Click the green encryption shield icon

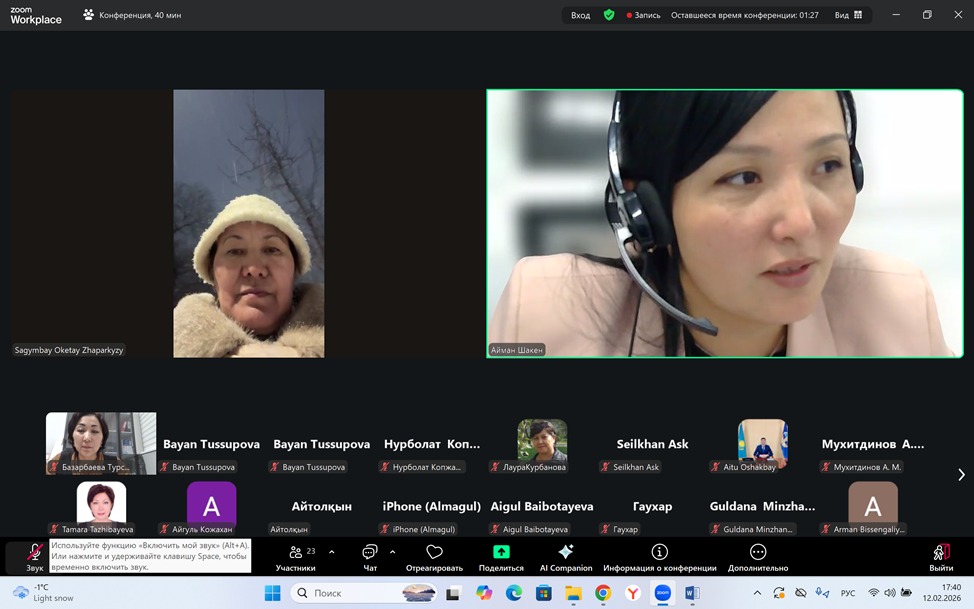click(x=609, y=15)
